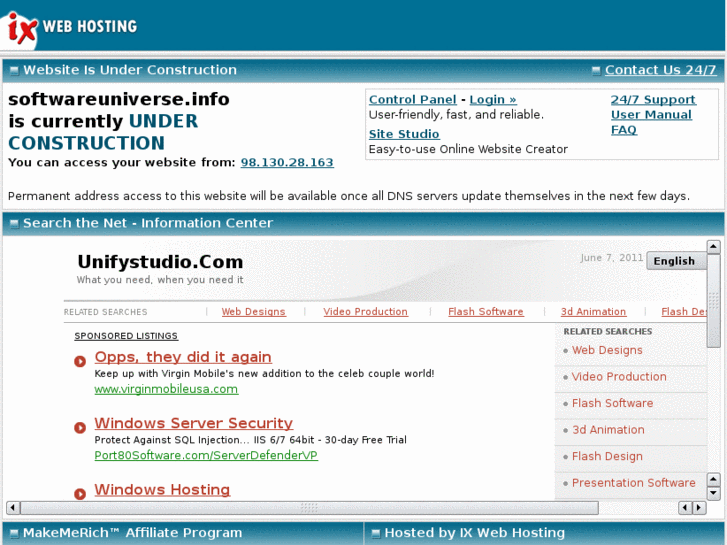Select 3d Animation in the top related searches
Image resolution: width=727 pixels, height=545 pixels.
[593, 312]
